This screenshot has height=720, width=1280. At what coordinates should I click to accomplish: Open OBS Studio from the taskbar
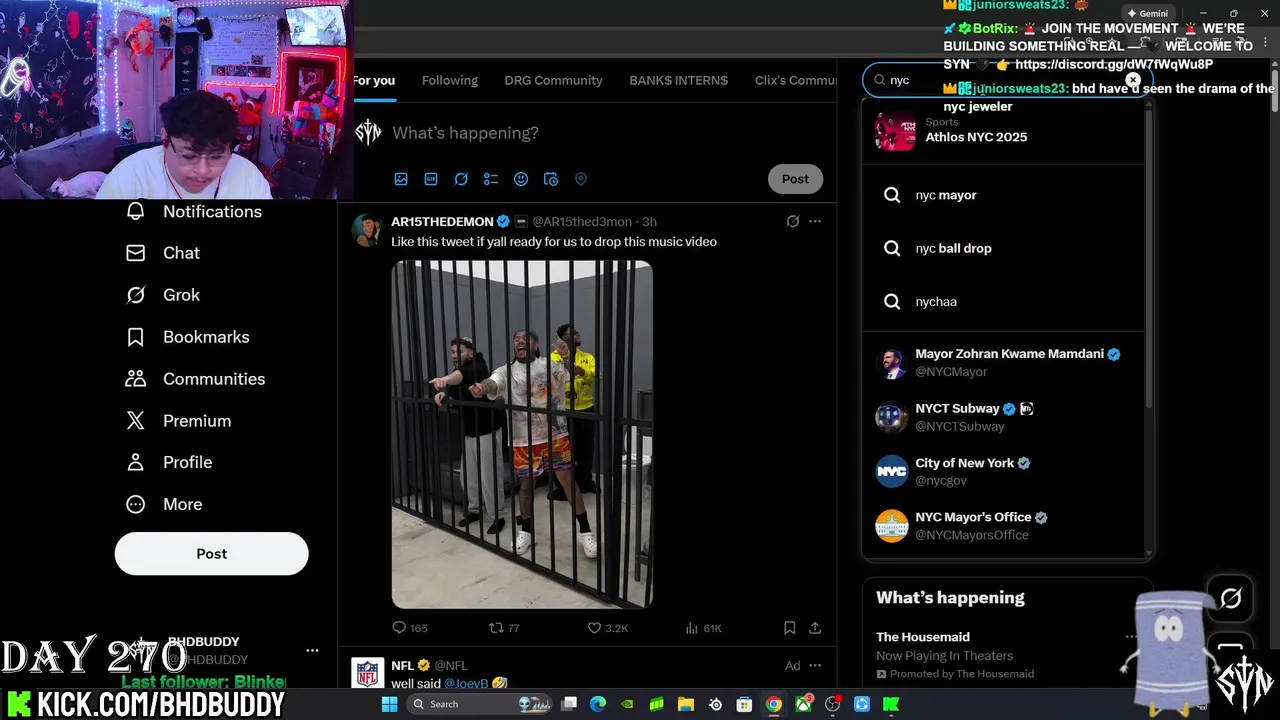click(x=832, y=705)
